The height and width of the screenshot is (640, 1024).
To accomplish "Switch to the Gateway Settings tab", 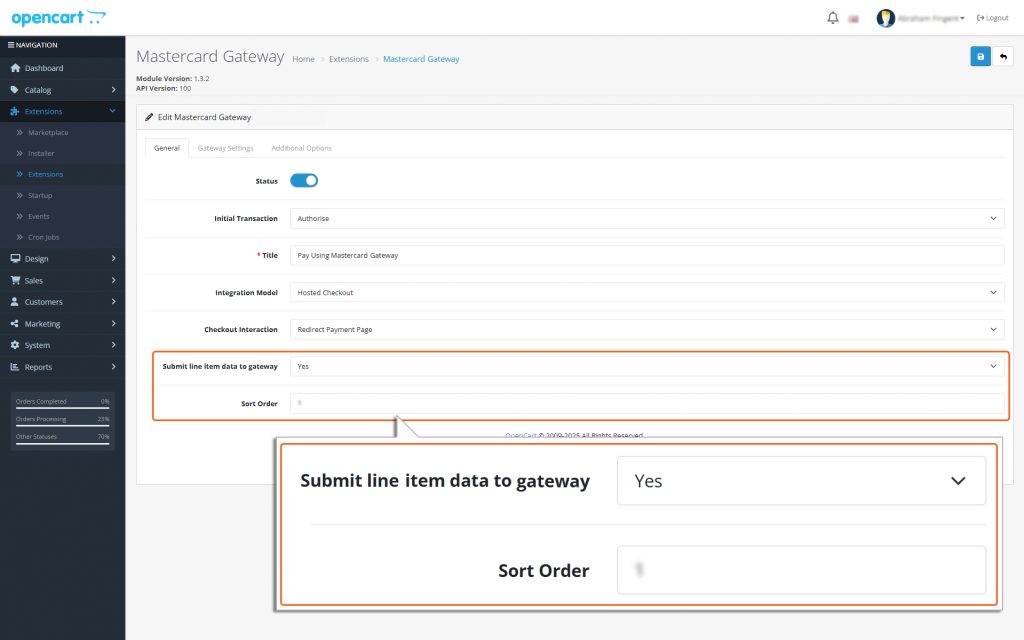I will [225, 148].
